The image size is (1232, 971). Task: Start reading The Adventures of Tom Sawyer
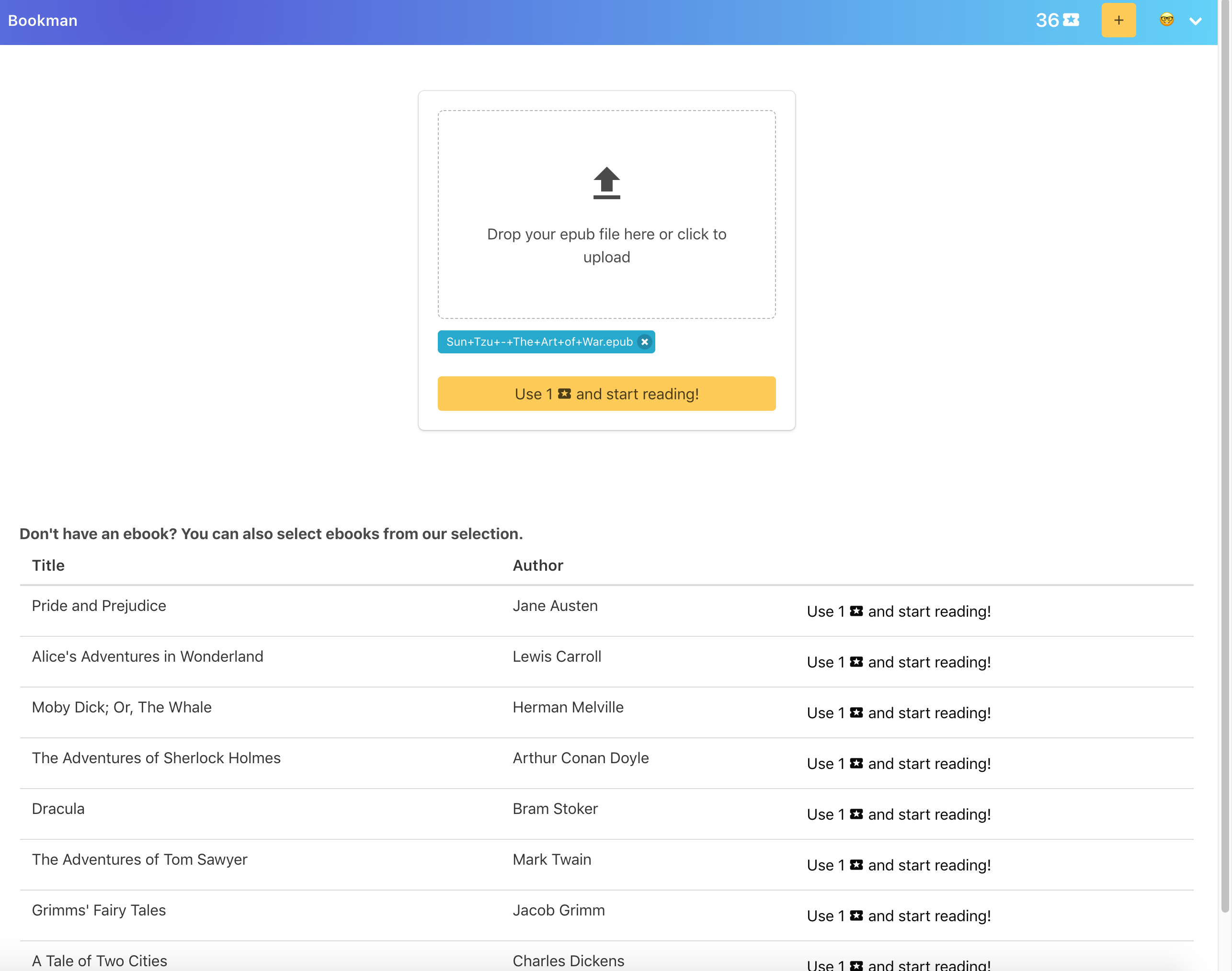(898, 865)
